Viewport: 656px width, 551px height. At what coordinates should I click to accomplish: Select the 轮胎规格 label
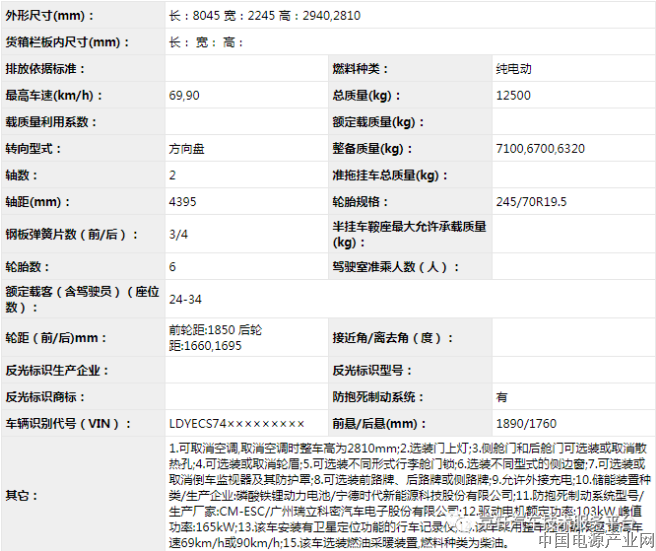[360, 202]
